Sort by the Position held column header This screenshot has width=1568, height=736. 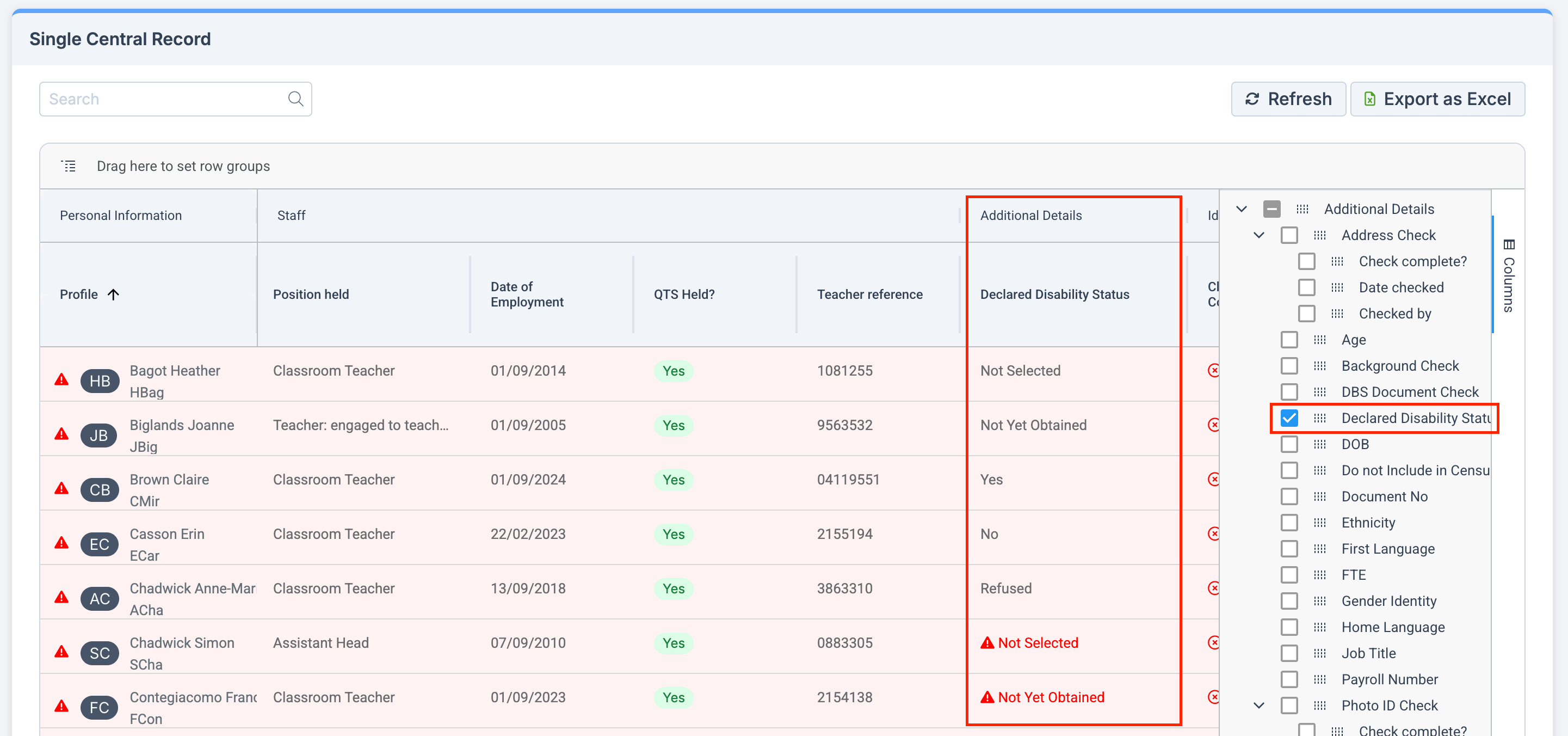(x=311, y=295)
